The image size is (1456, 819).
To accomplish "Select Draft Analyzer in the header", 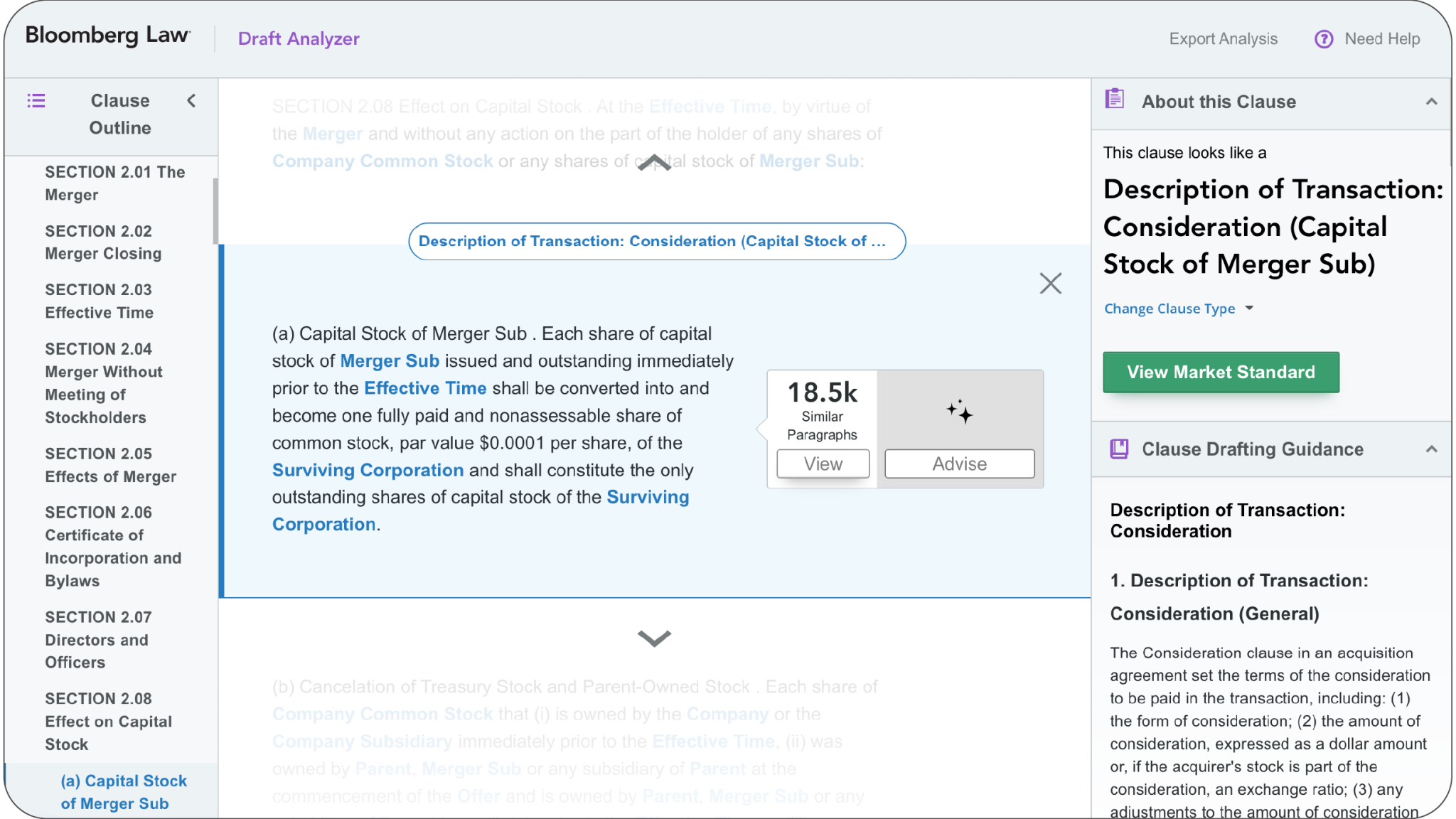I will (x=299, y=38).
